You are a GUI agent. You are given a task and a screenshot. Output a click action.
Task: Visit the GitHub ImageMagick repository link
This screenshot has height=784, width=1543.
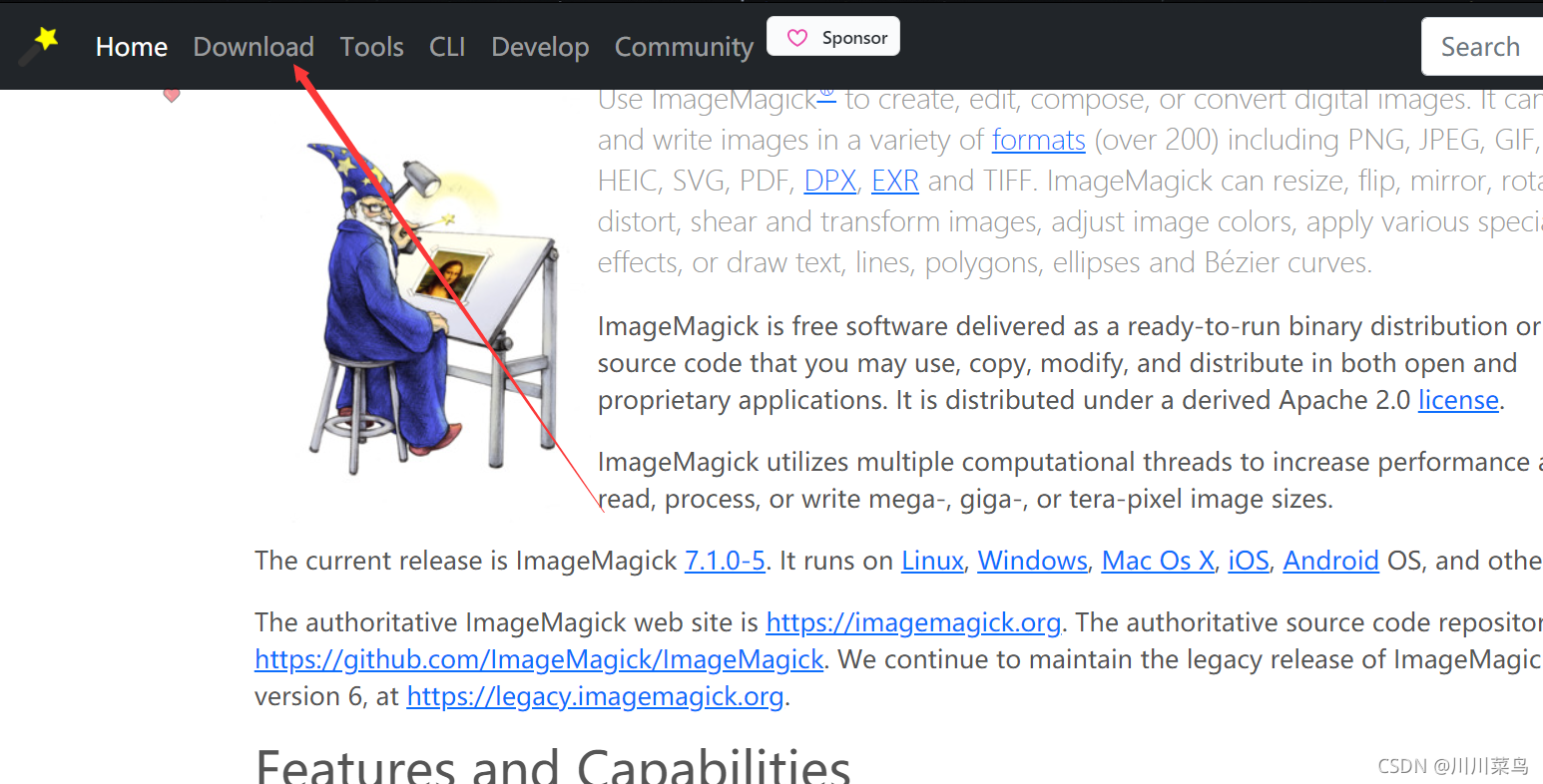[x=539, y=660]
